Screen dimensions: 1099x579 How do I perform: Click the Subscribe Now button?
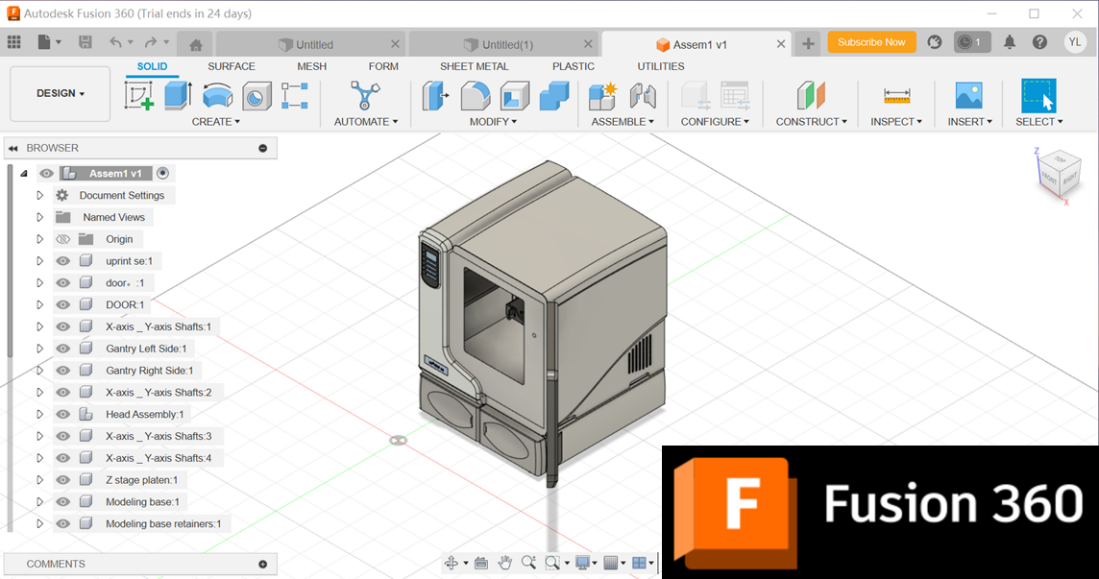[x=871, y=42]
